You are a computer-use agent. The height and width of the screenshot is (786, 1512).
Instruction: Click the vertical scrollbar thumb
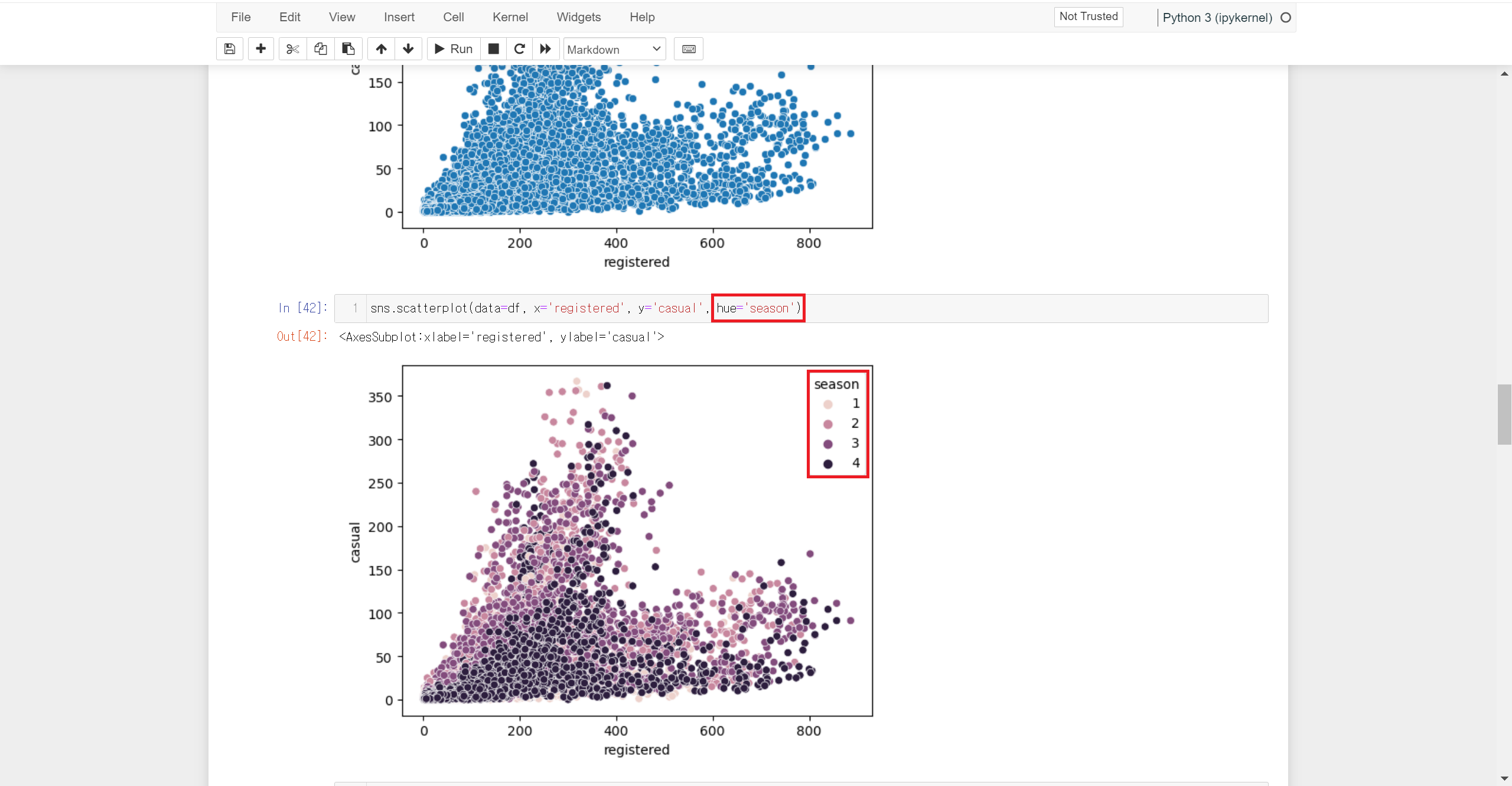pos(1504,414)
